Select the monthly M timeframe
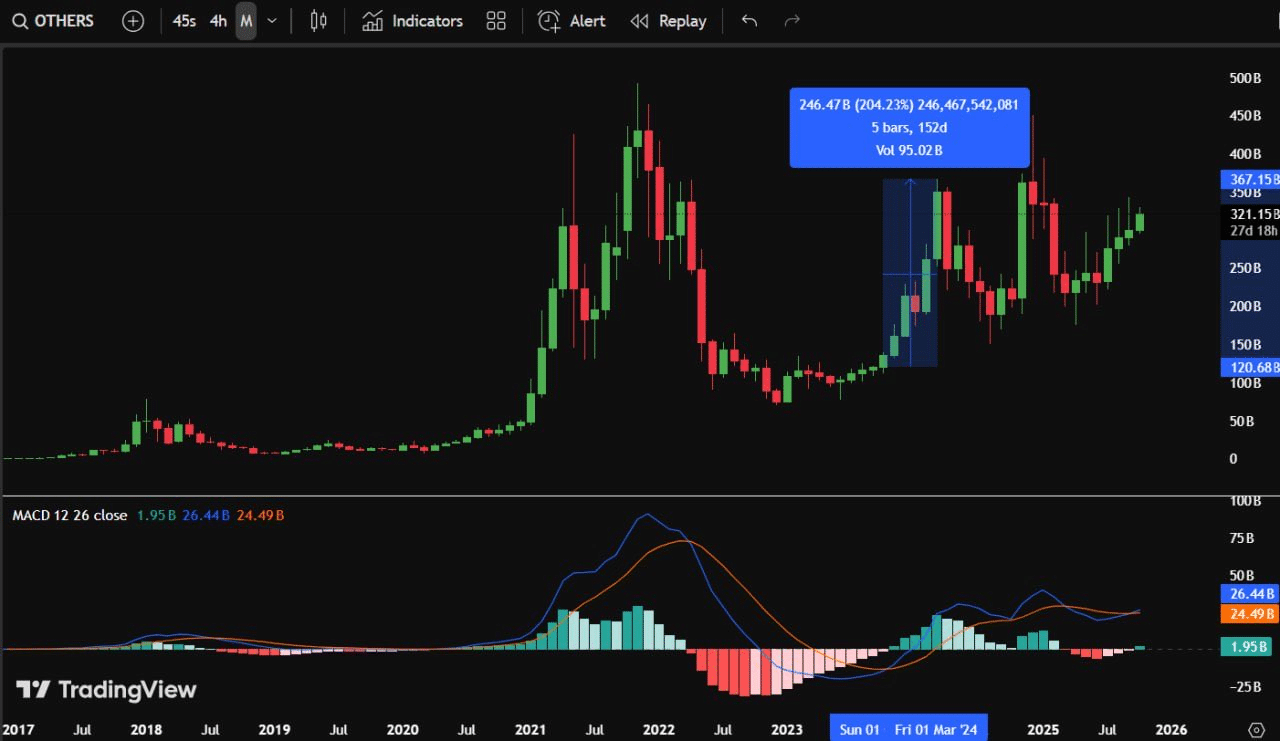This screenshot has height=741, width=1280. pos(246,21)
